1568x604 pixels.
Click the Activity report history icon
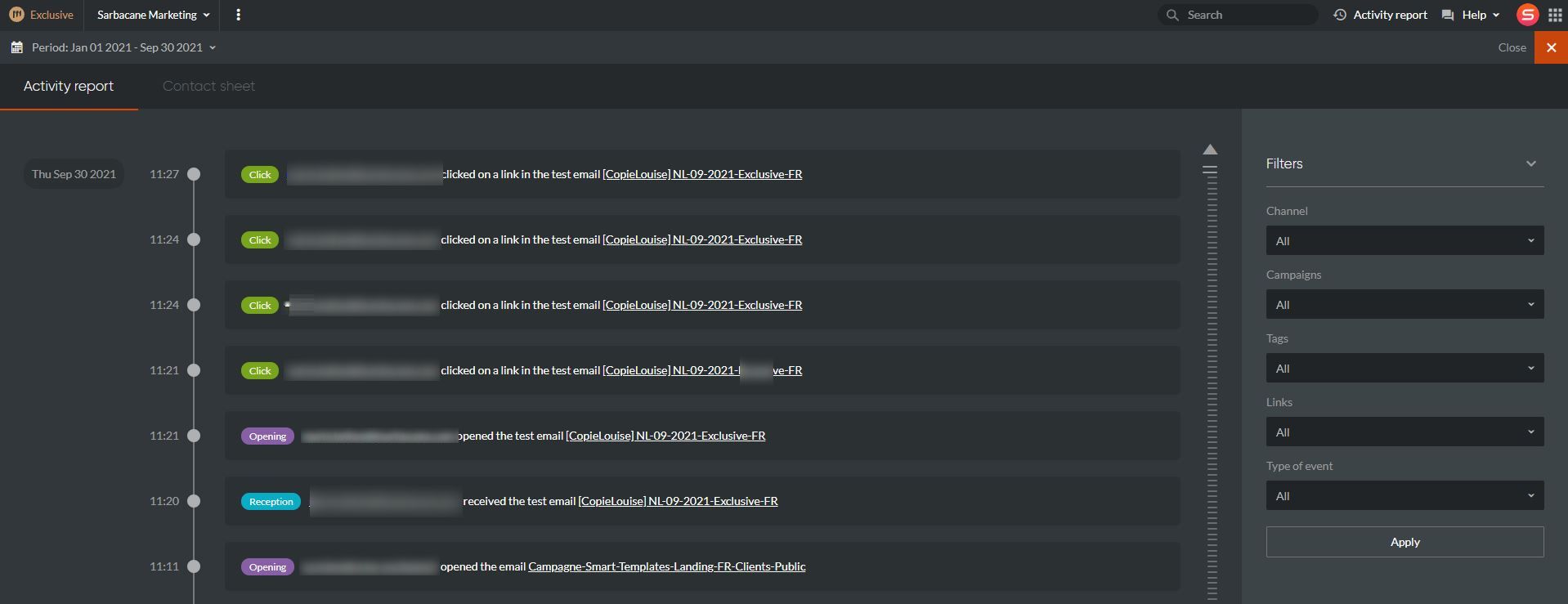click(x=1339, y=15)
